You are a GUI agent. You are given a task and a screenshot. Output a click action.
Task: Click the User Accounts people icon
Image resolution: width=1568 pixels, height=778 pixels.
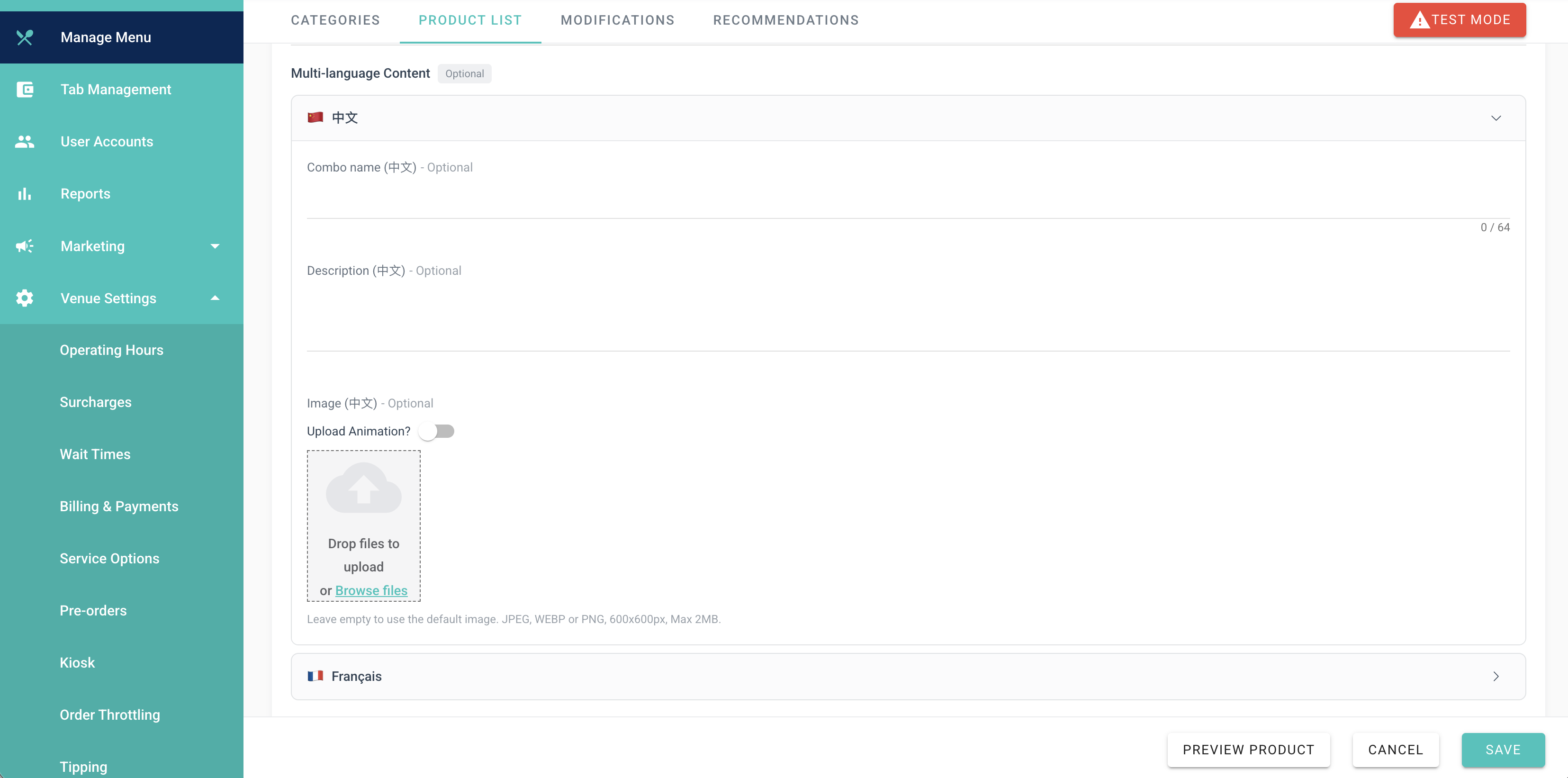tap(24, 141)
